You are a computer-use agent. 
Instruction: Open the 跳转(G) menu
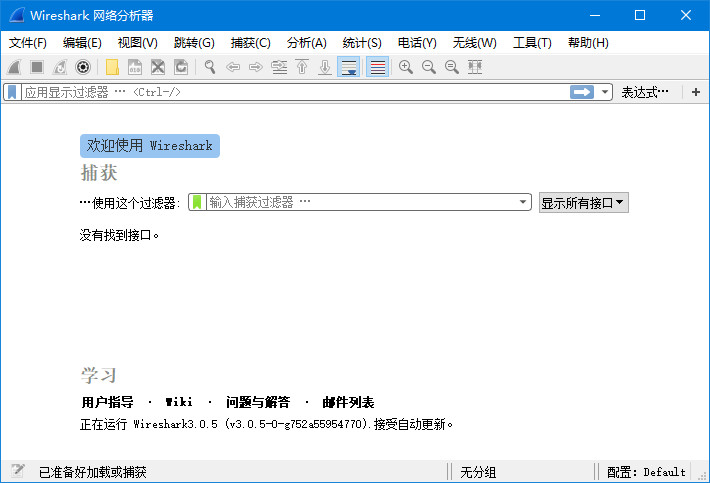pyautogui.click(x=194, y=43)
